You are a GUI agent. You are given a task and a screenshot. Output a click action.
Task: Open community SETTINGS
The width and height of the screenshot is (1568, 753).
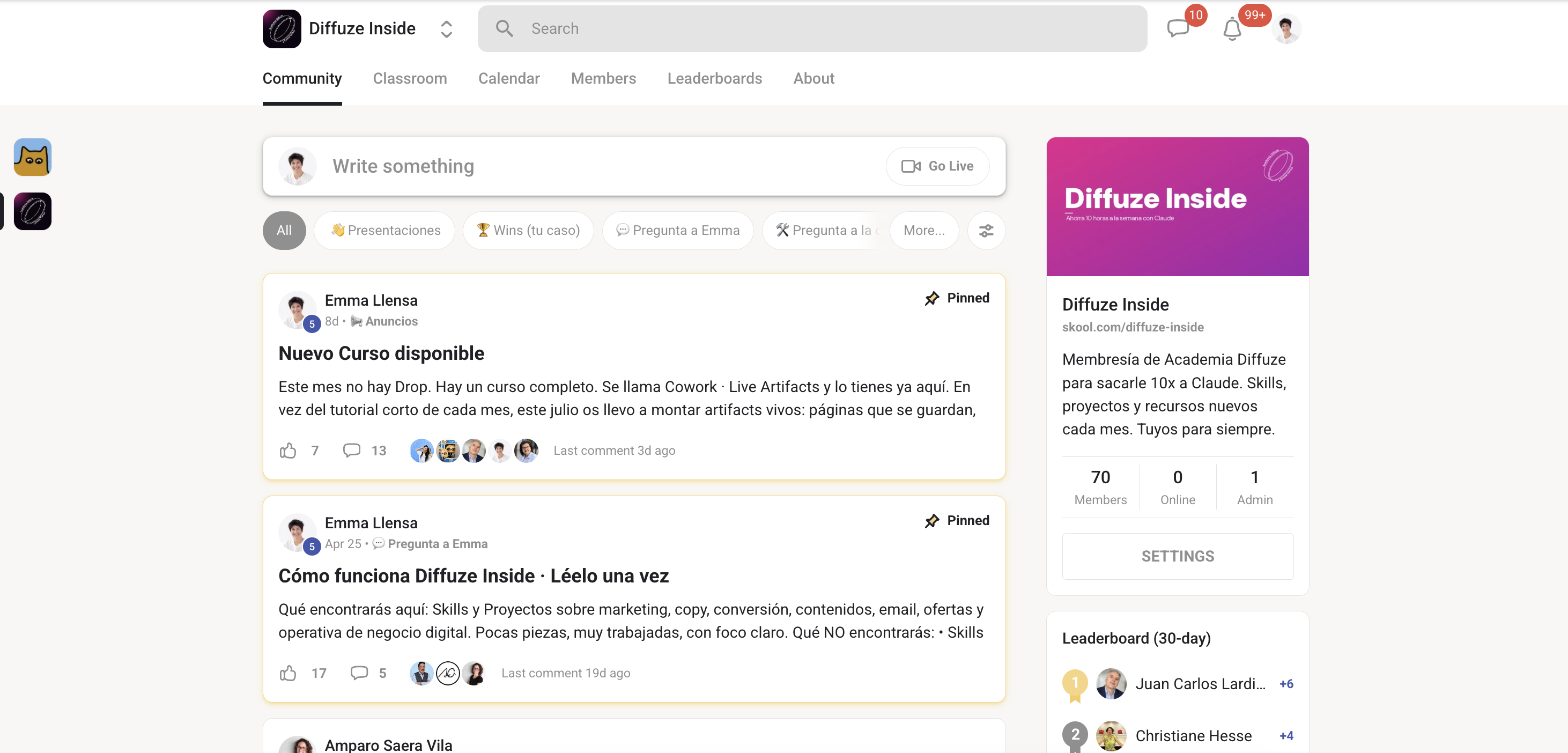pos(1177,556)
